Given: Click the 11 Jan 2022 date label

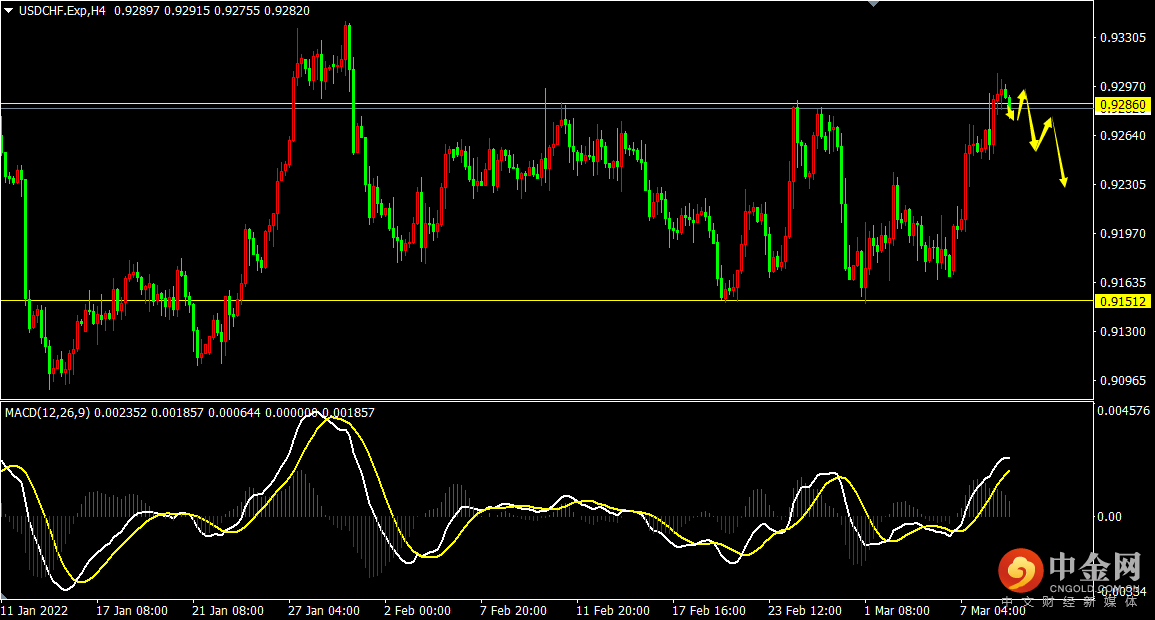Looking at the screenshot, I should click(34, 610).
